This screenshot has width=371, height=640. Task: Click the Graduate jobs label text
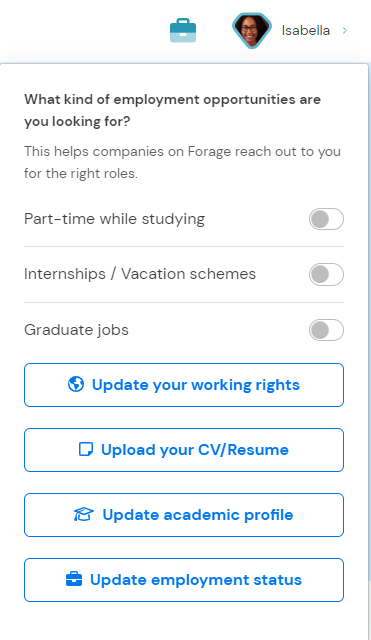[76, 330]
